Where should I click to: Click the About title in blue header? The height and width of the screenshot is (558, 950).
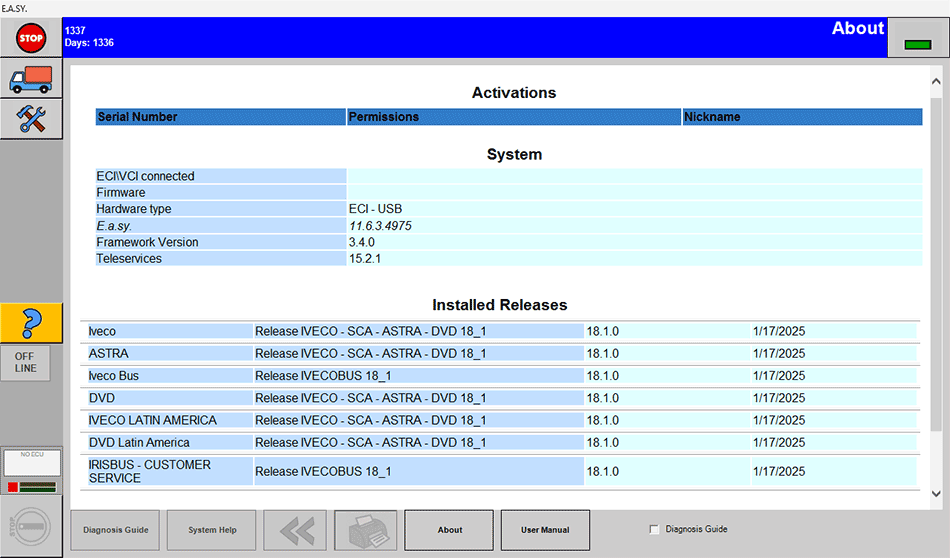[858, 28]
